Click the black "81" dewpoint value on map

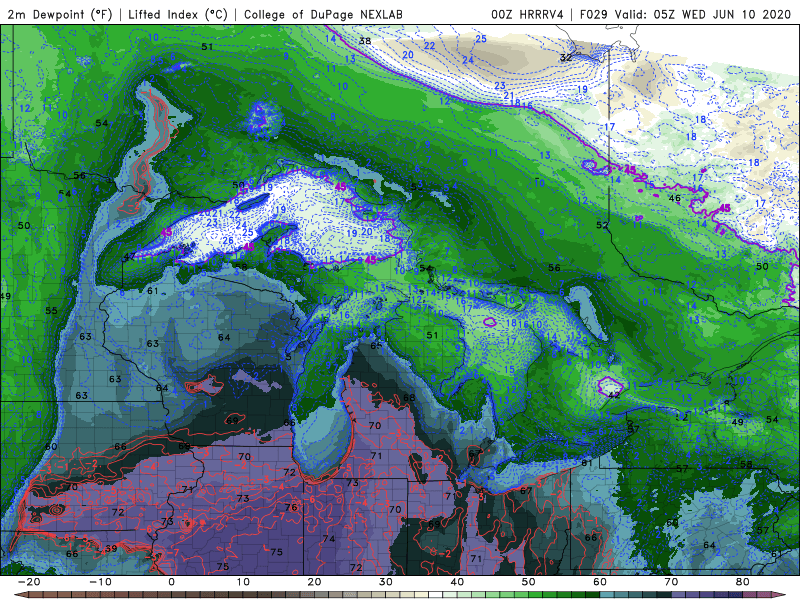click(587, 463)
